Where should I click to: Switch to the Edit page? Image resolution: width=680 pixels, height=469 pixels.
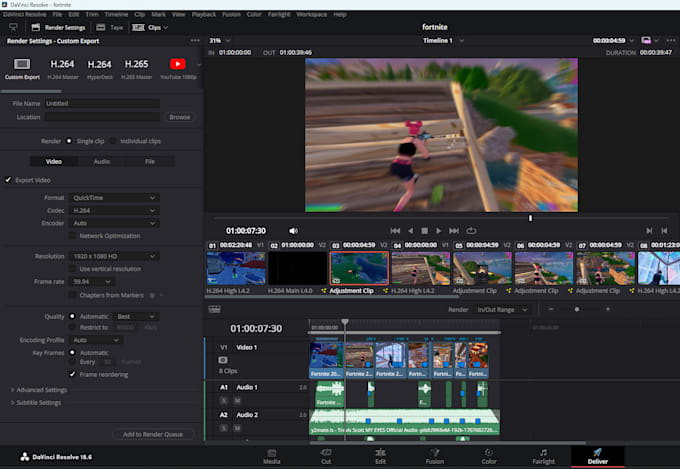(x=380, y=456)
